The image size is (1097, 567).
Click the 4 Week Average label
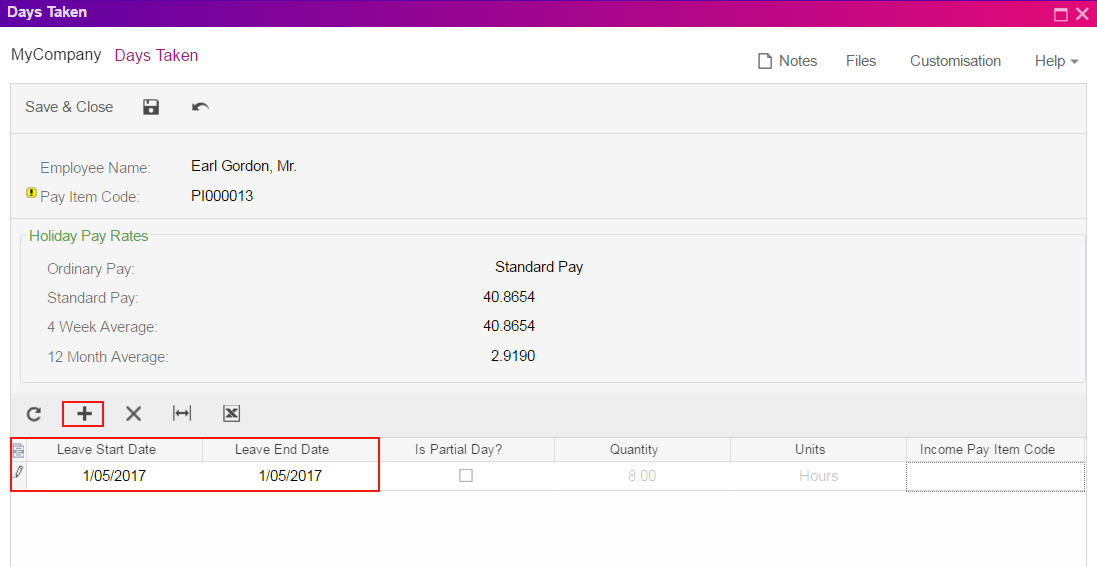[x=102, y=328]
